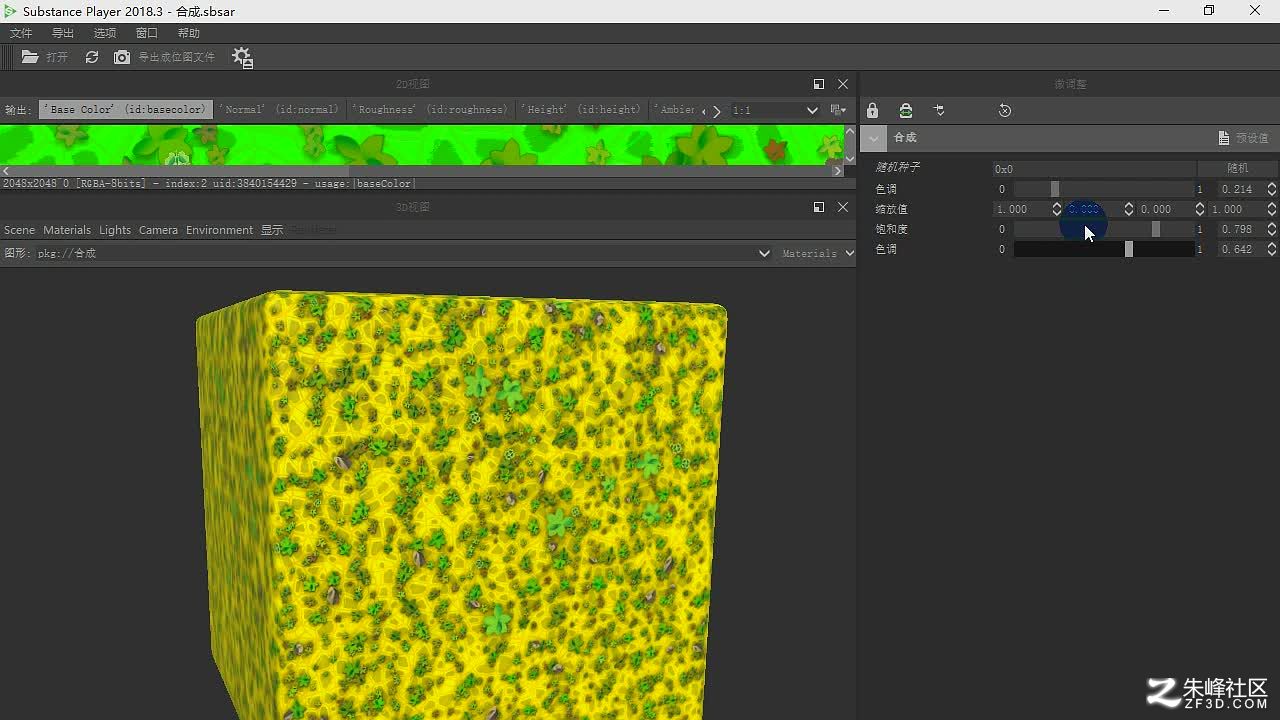Show previous output tabs with left arrow
Viewport: 1280px width, 720px height.
pos(704,111)
